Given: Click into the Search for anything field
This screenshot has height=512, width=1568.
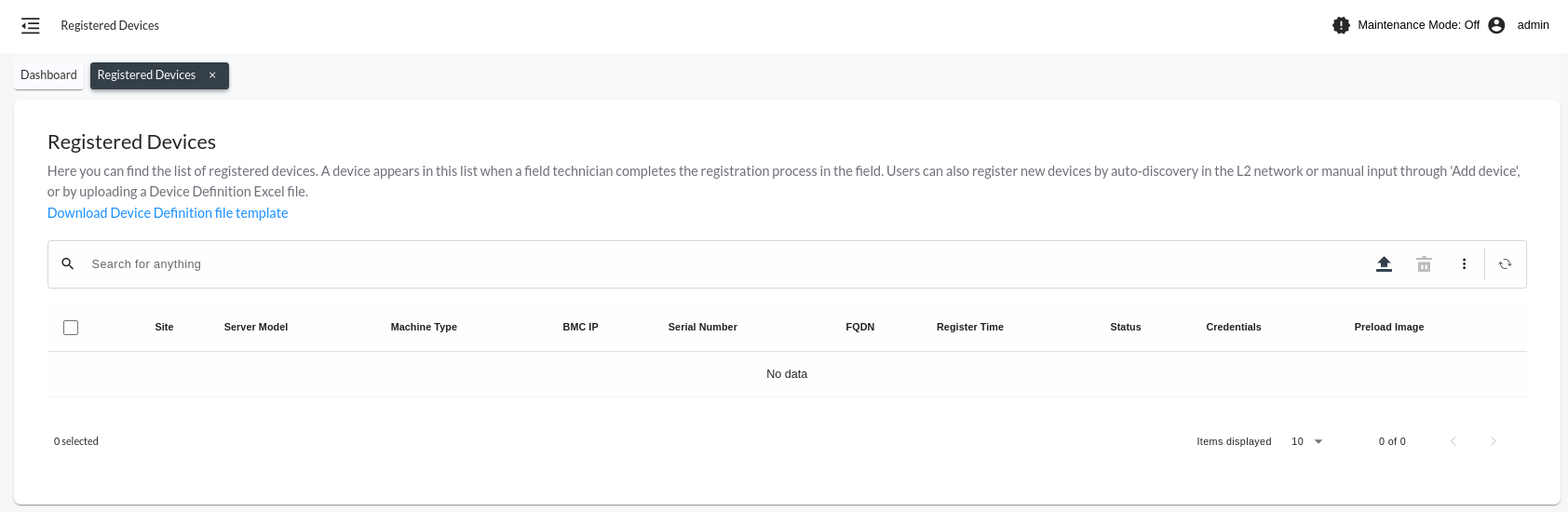Looking at the screenshot, I should [x=652, y=264].
